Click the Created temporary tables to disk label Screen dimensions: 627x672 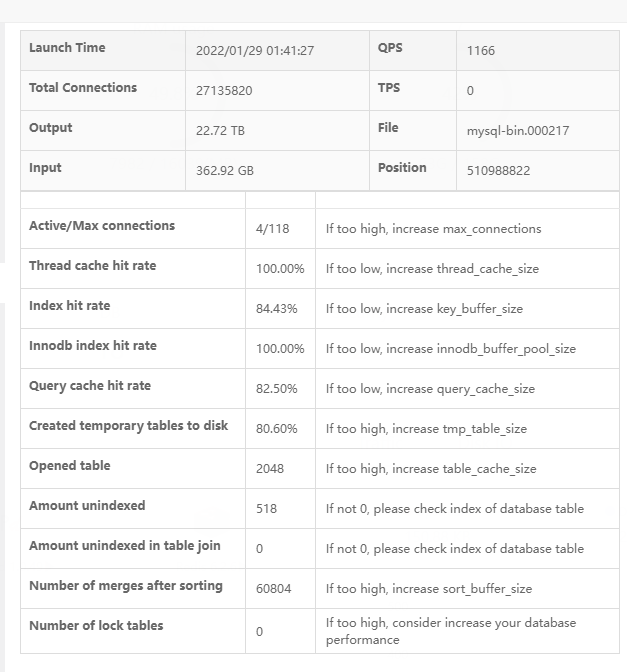129,426
